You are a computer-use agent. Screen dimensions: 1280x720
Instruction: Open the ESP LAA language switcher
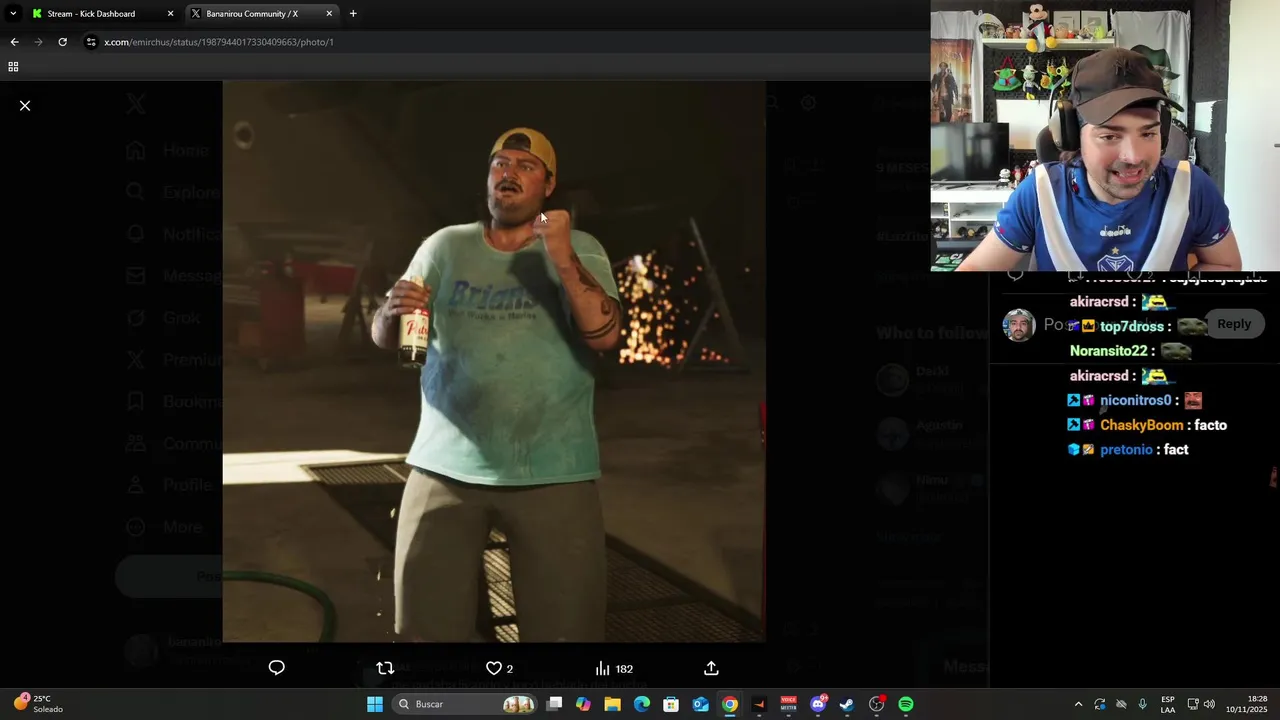[1168, 704]
